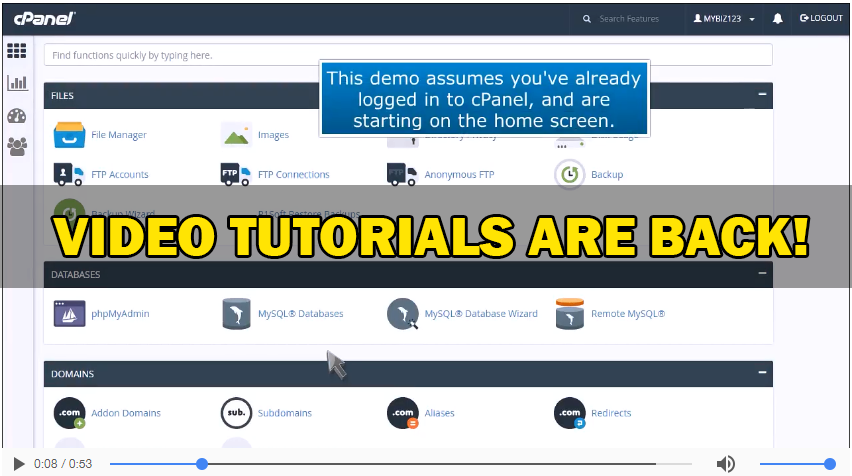Viewport: 852px width, 476px height.
Task: Click the search magnifier icon in header
Action: pyautogui.click(x=587, y=18)
